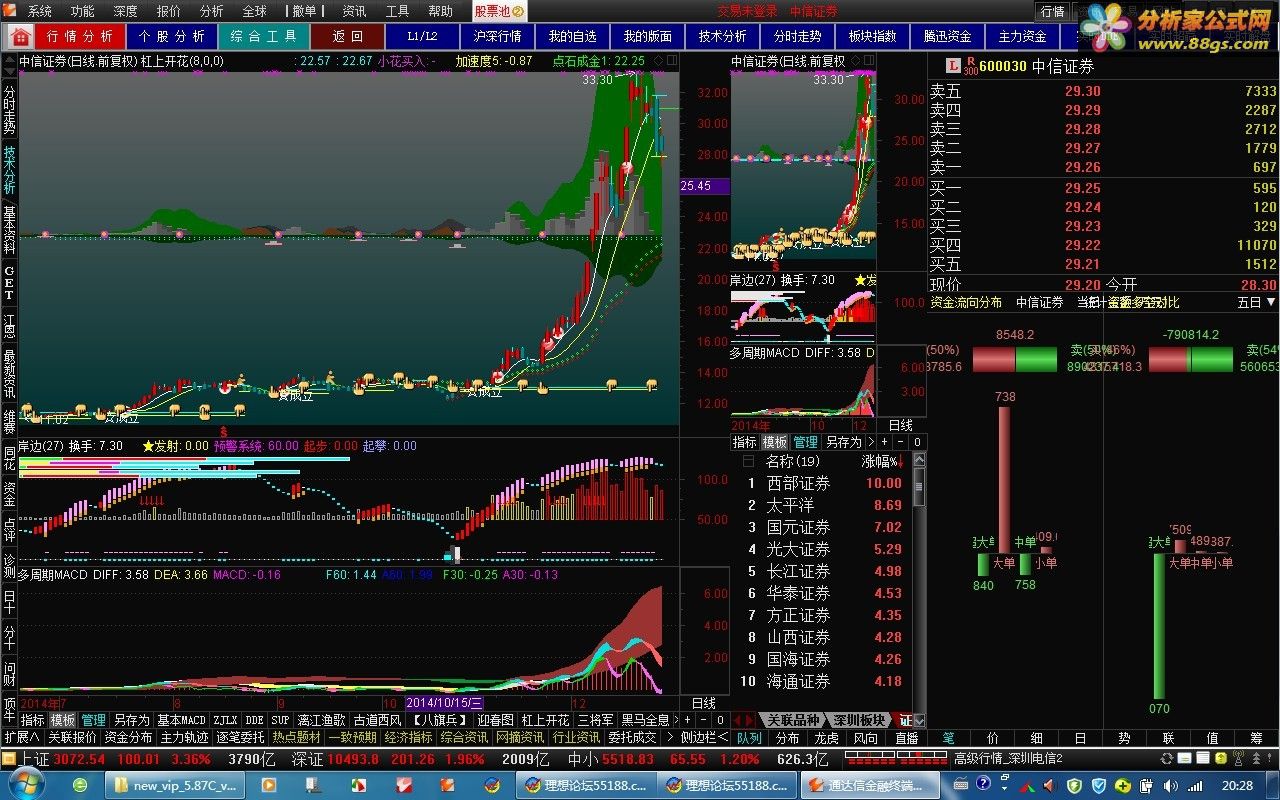
Task: Open 热点题材 news tab
Action: pyautogui.click(x=297, y=738)
